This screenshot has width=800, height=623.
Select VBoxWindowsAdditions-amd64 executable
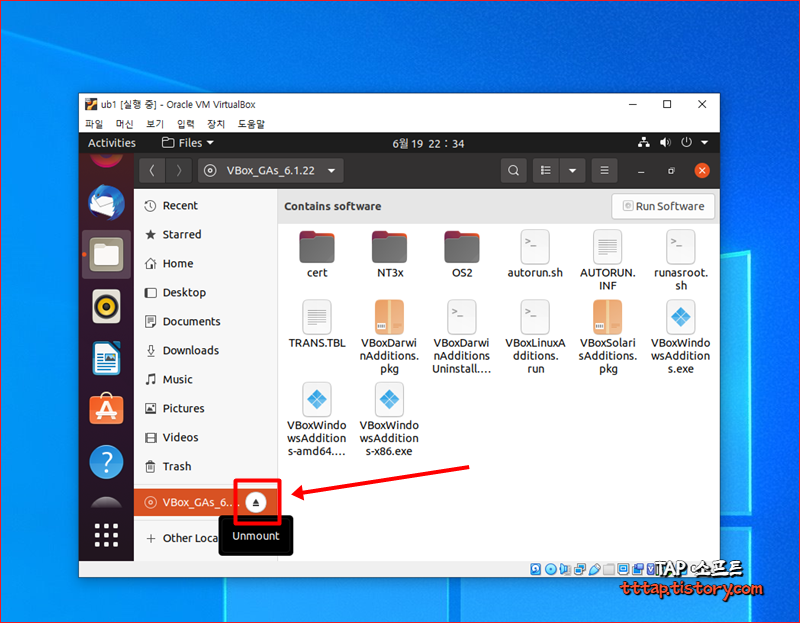point(317,419)
